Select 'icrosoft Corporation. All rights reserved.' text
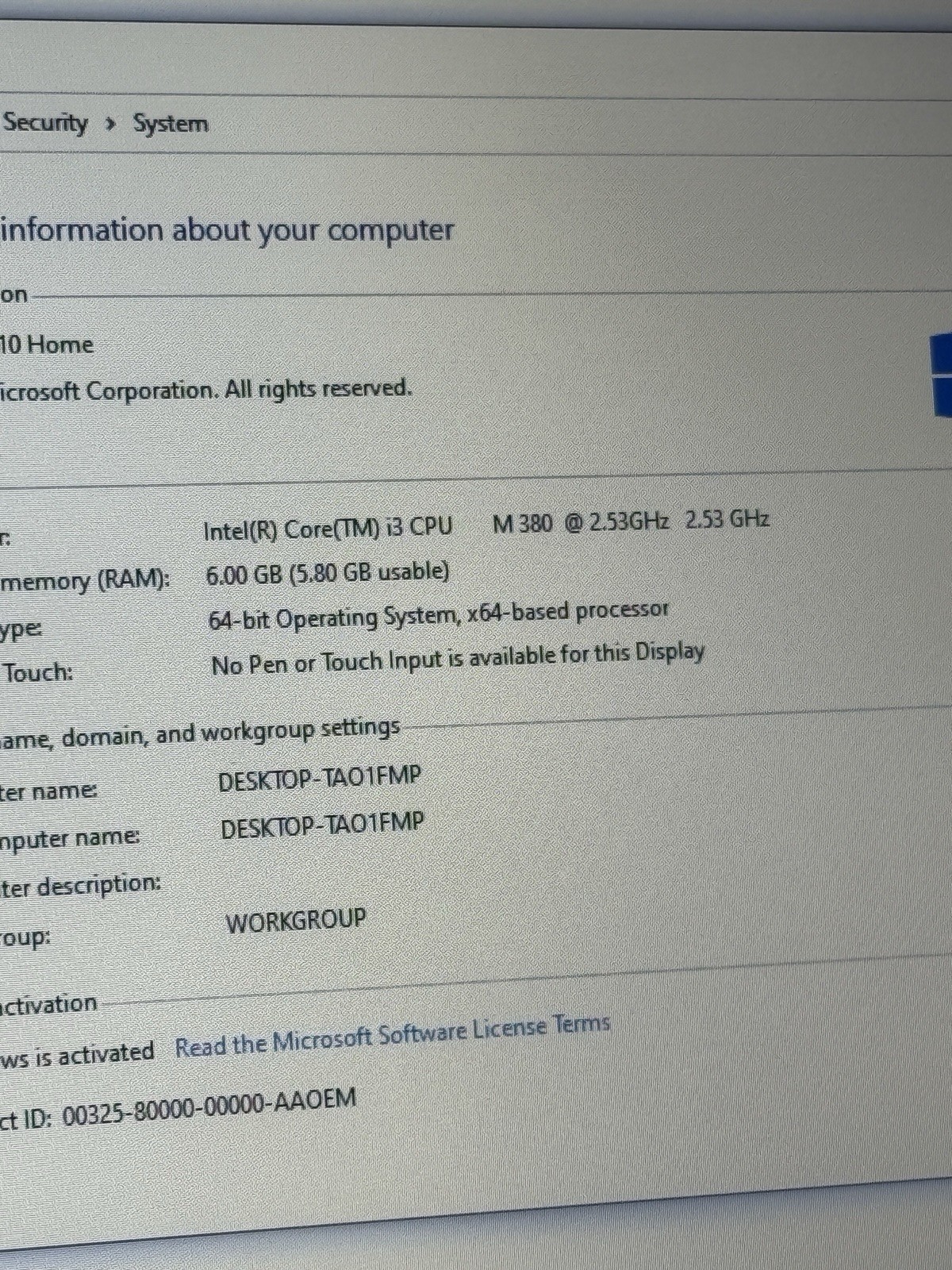952x1270 pixels. 206,389
